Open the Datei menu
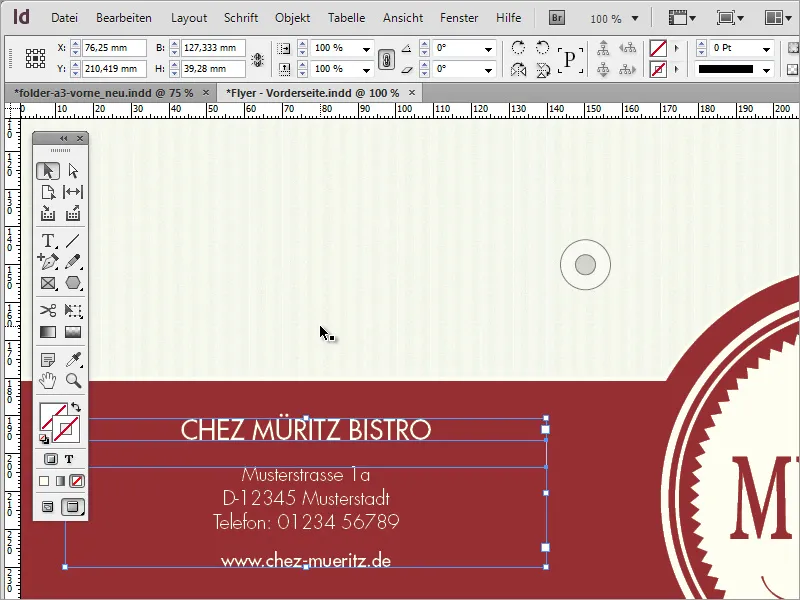 [64, 18]
